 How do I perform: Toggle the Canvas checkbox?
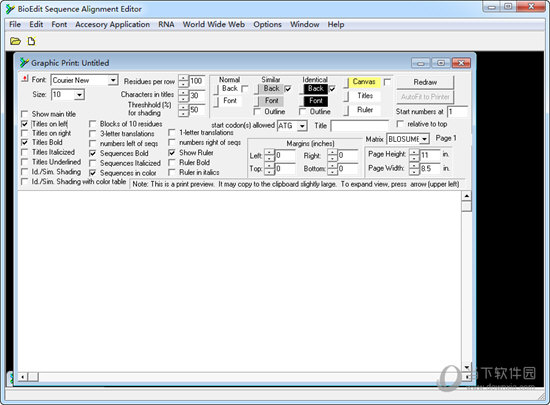(x=387, y=82)
